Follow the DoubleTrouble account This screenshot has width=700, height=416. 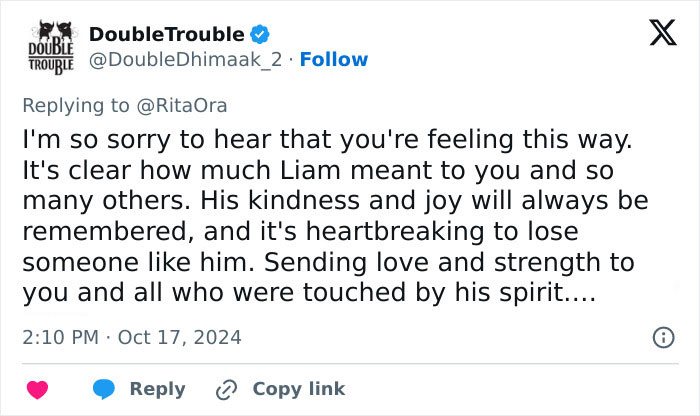pos(333,60)
